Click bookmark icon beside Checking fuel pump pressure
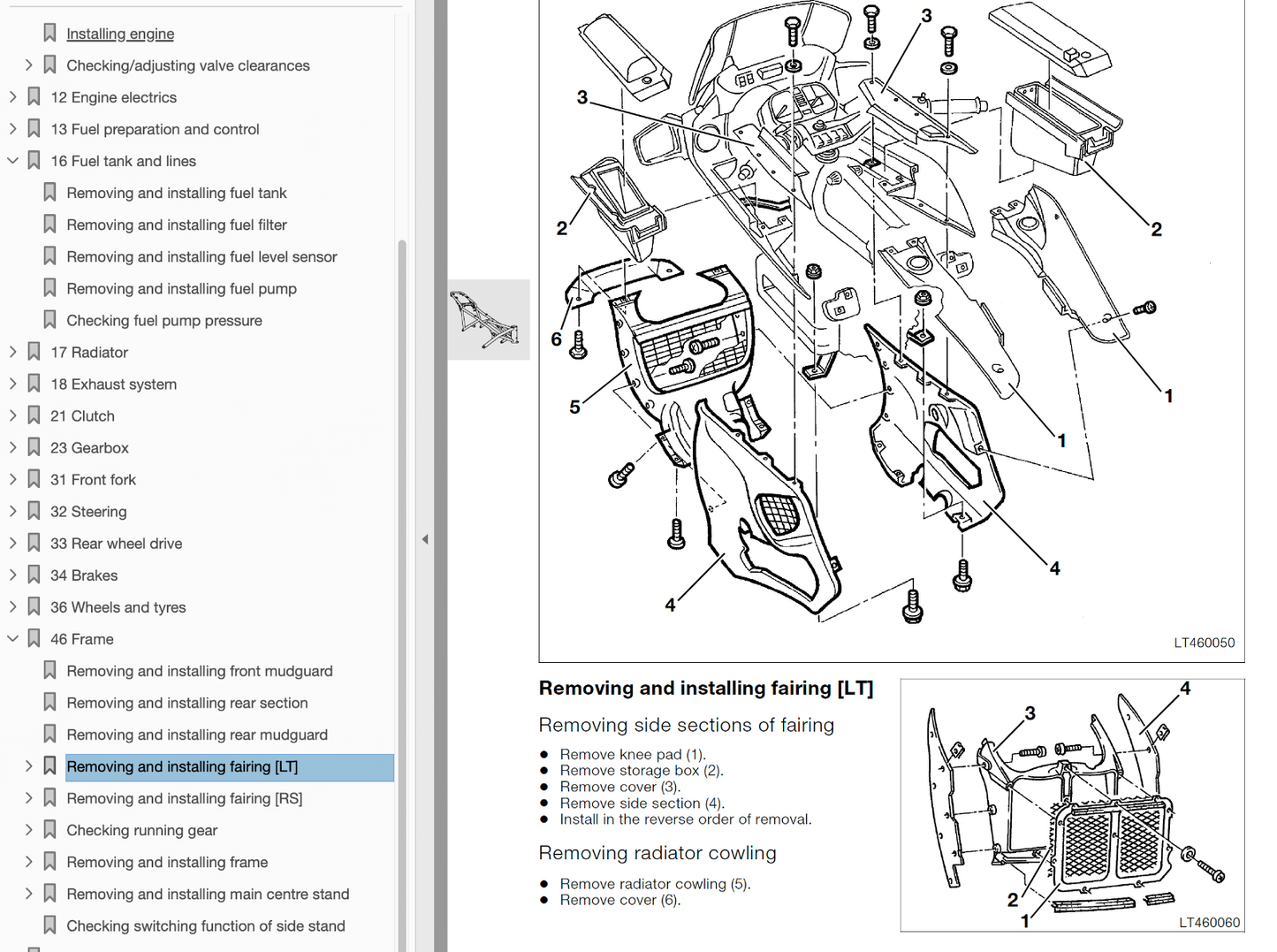 point(49,320)
